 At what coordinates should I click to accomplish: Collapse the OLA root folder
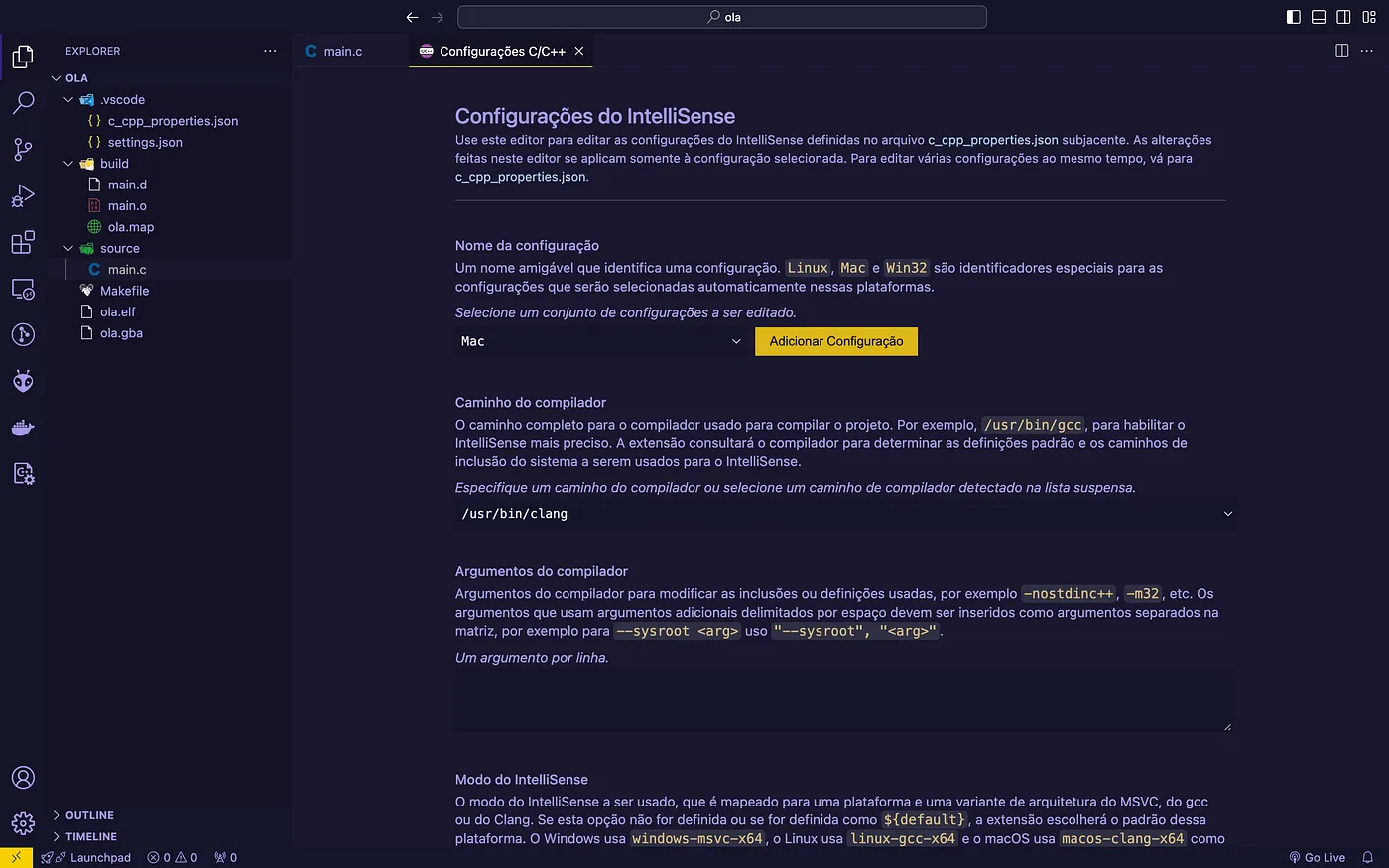coord(57,78)
